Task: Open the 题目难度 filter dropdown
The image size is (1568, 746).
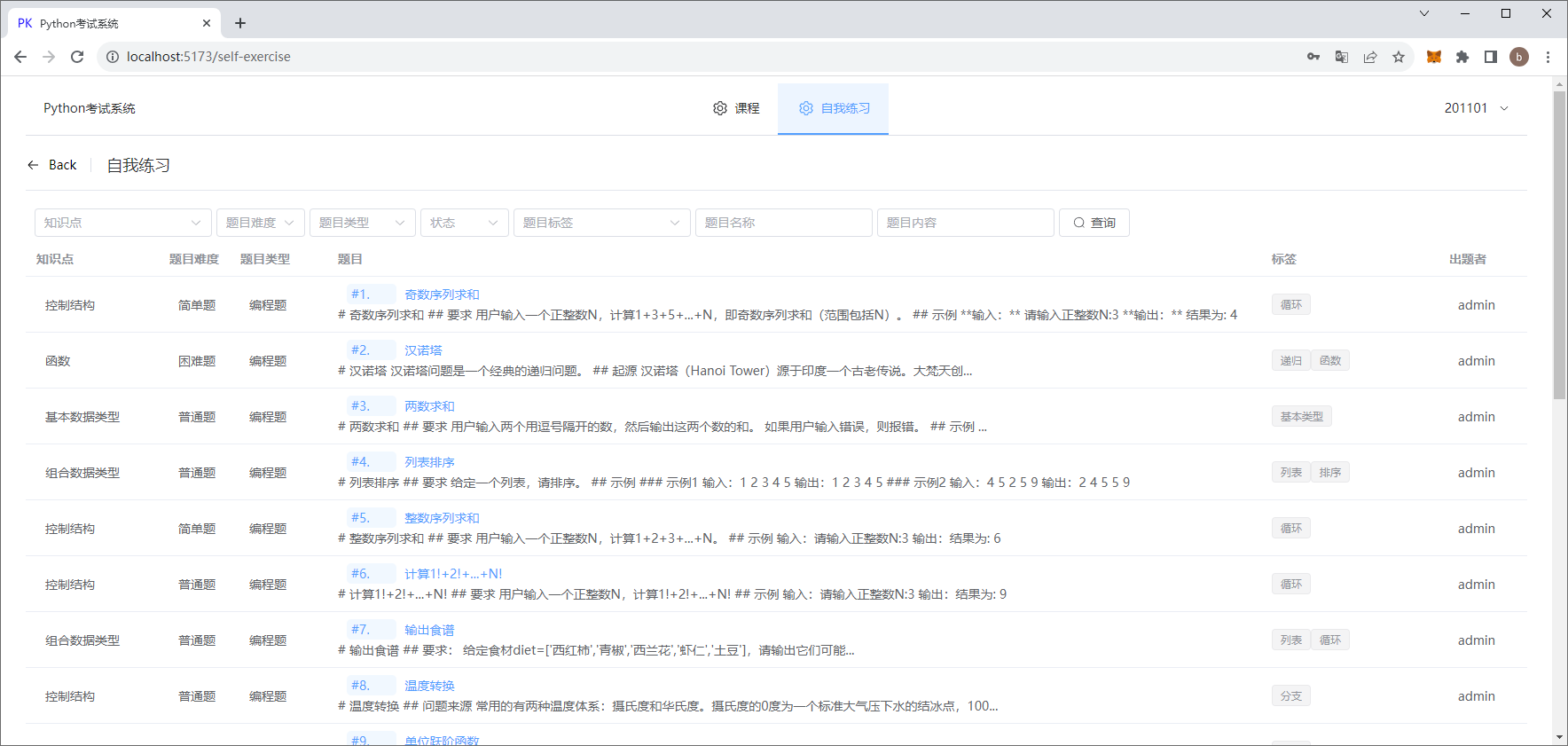Action: click(261, 223)
